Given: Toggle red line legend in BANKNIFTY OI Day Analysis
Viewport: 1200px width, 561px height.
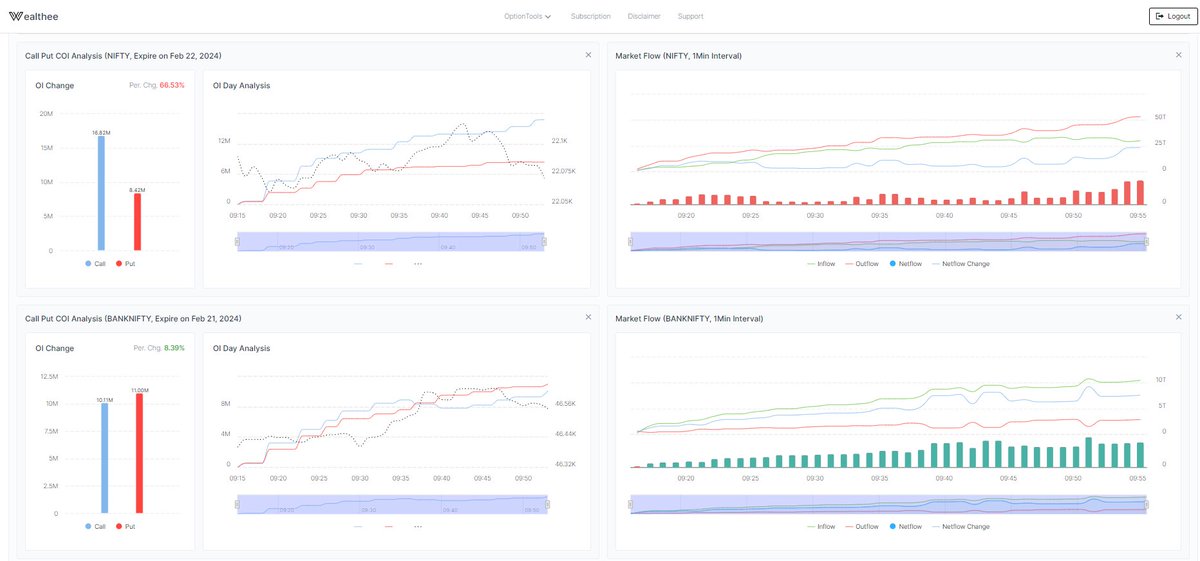Looking at the screenshot, I should (389, 526).
